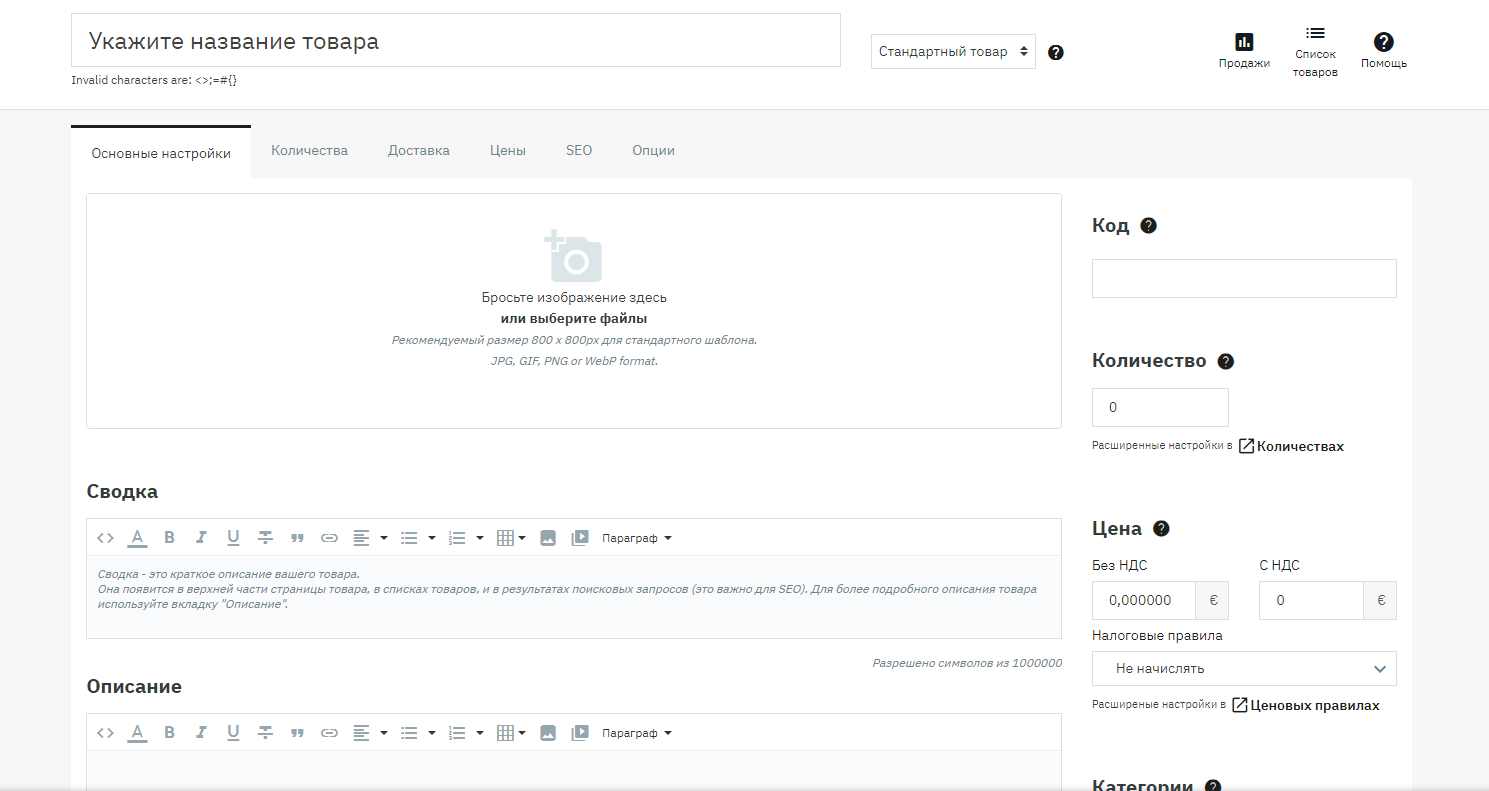Apply blockquote in Сводка editor toolbar
The width and height of the screenshot is (1489, 791).
(x=297, y=538)
